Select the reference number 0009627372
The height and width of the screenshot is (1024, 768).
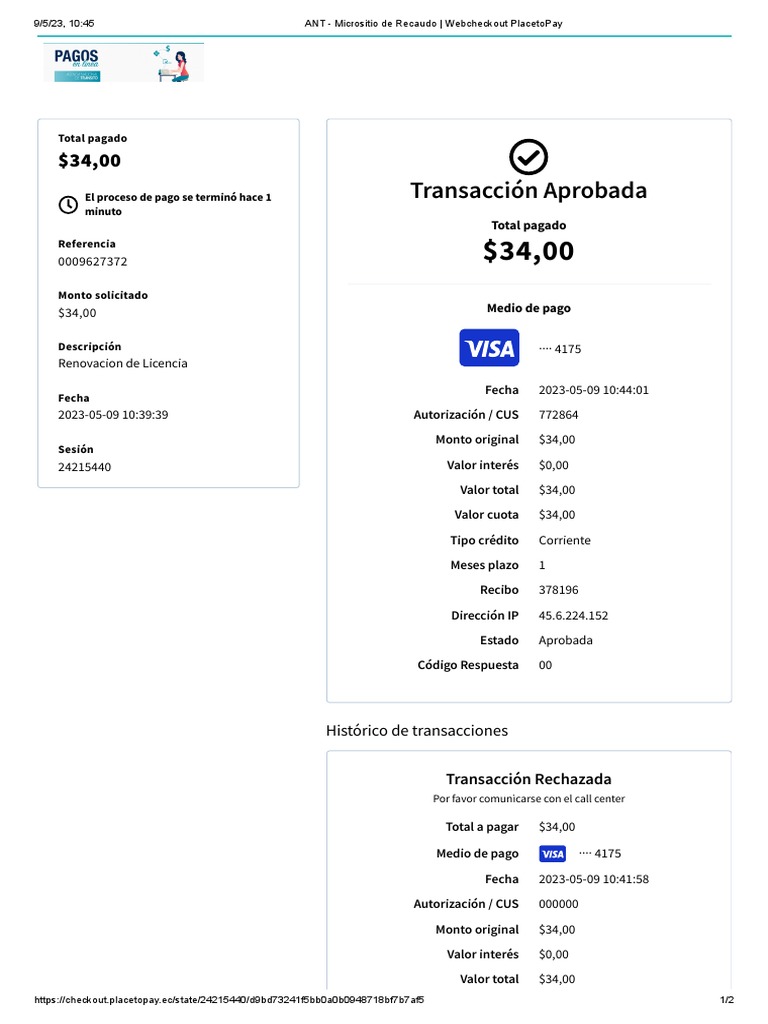pyautogui.click(x=93, y=262)
